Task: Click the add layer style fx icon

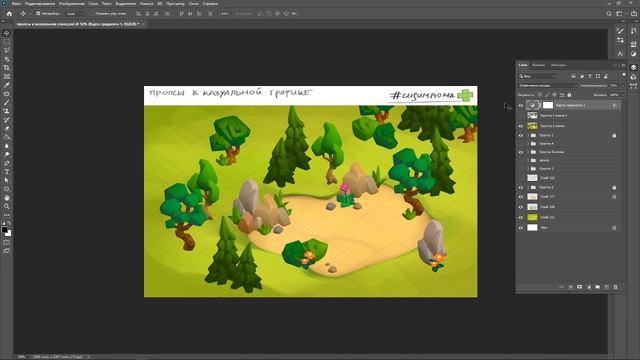Action: (571, 287)
